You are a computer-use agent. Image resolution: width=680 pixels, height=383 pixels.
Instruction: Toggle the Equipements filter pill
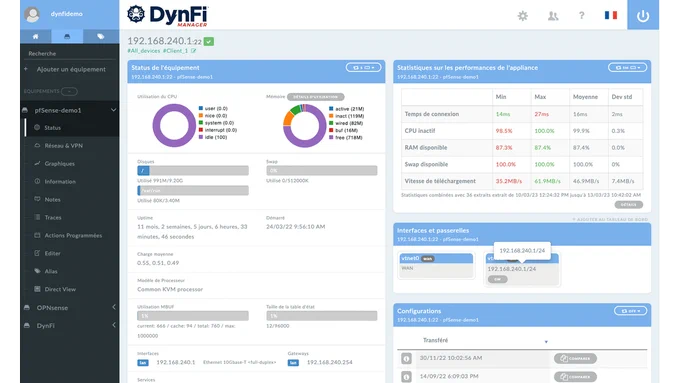[x=69, y=91]
